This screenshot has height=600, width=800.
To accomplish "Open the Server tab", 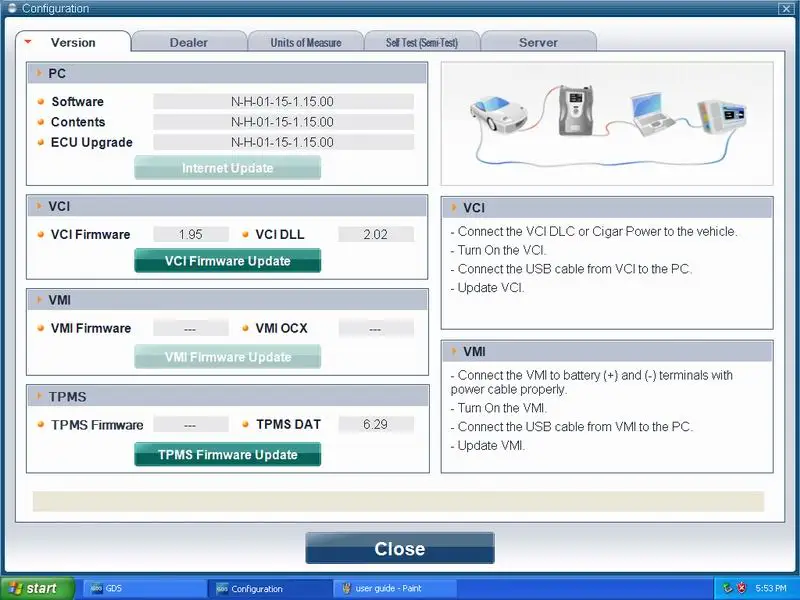I will point(538,42).
